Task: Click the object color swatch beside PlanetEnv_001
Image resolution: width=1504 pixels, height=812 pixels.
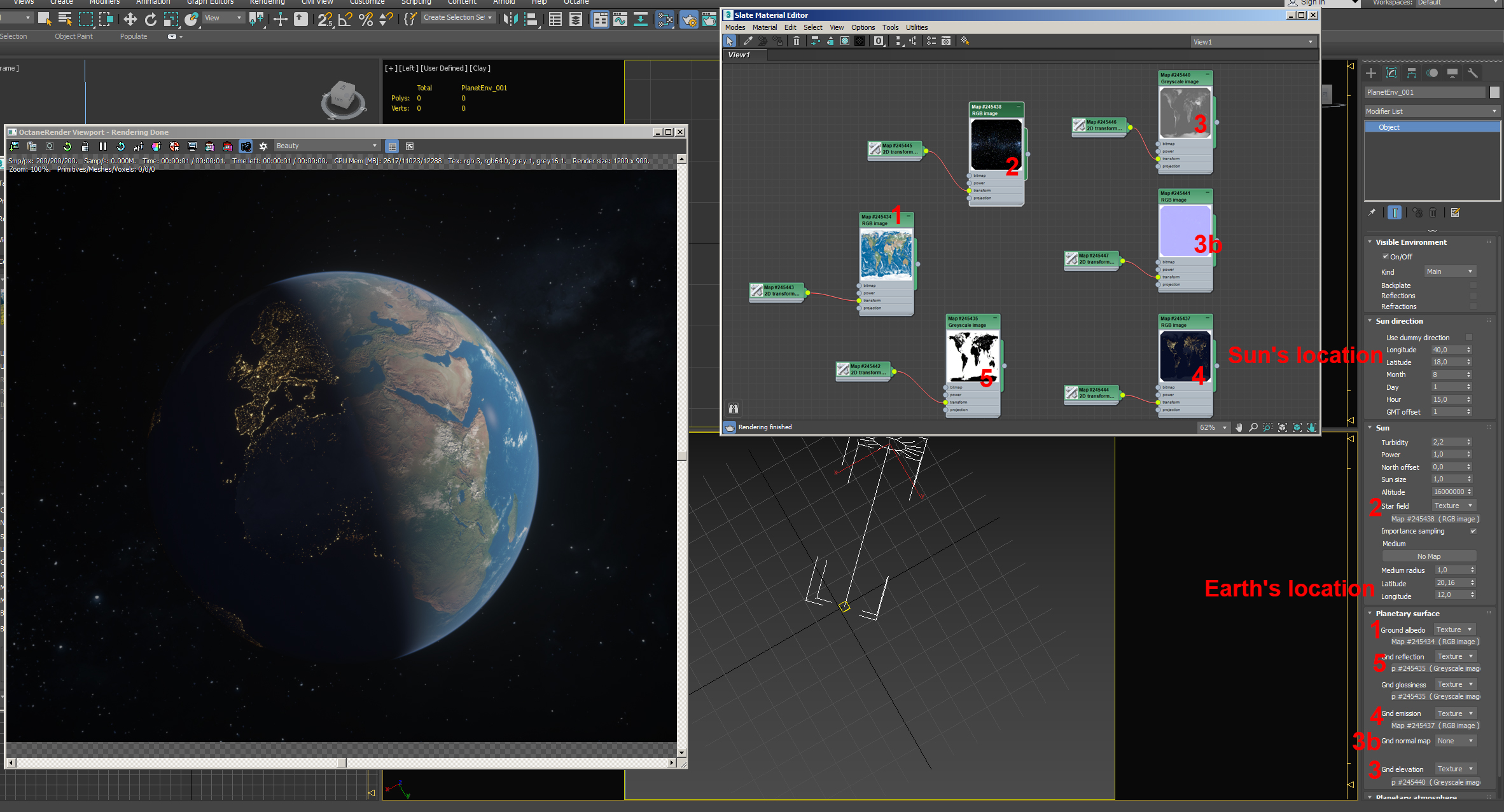Action: click(1494, 92)
